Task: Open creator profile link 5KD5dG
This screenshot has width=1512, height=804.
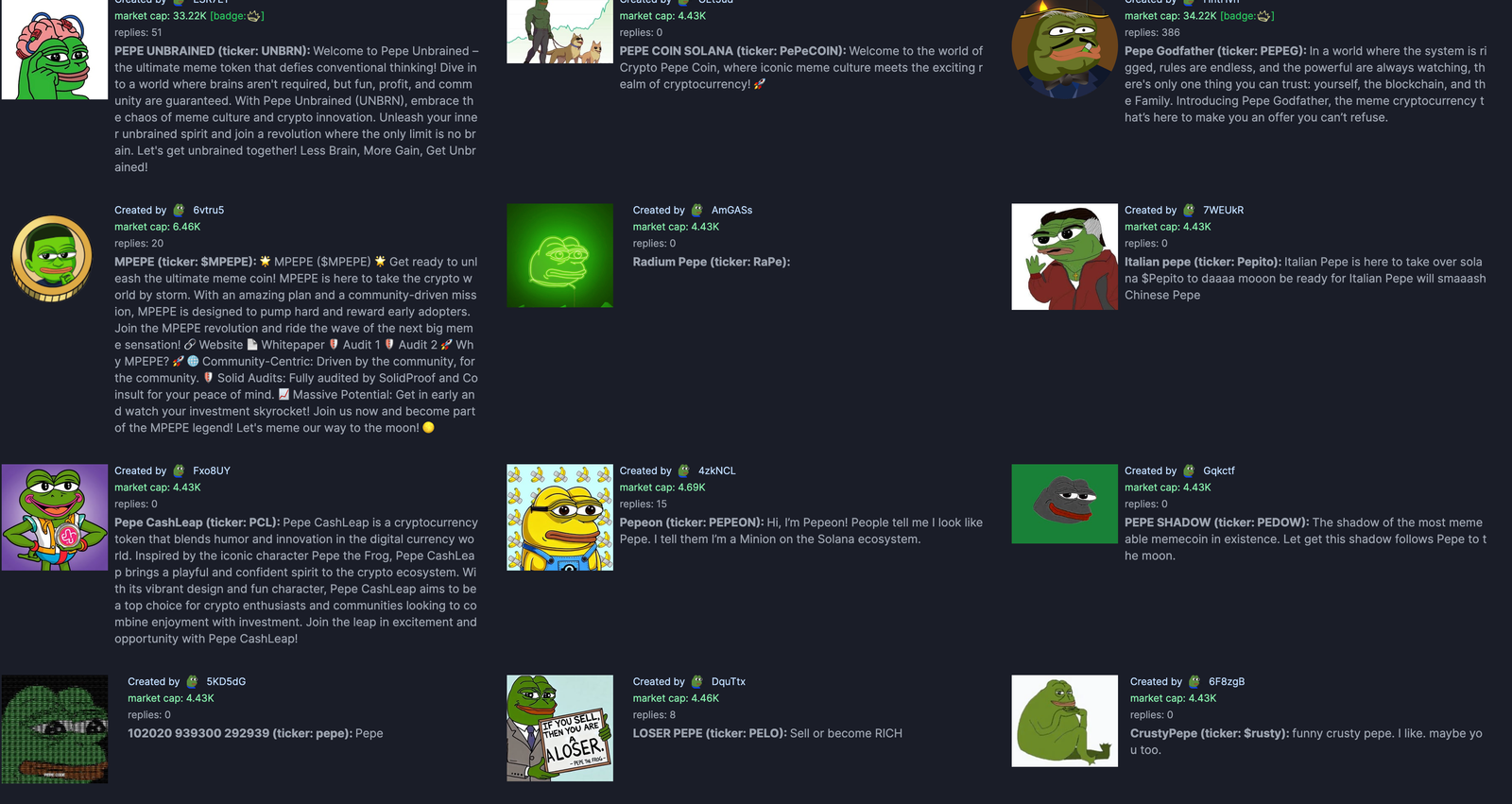Action: [226, 681]
